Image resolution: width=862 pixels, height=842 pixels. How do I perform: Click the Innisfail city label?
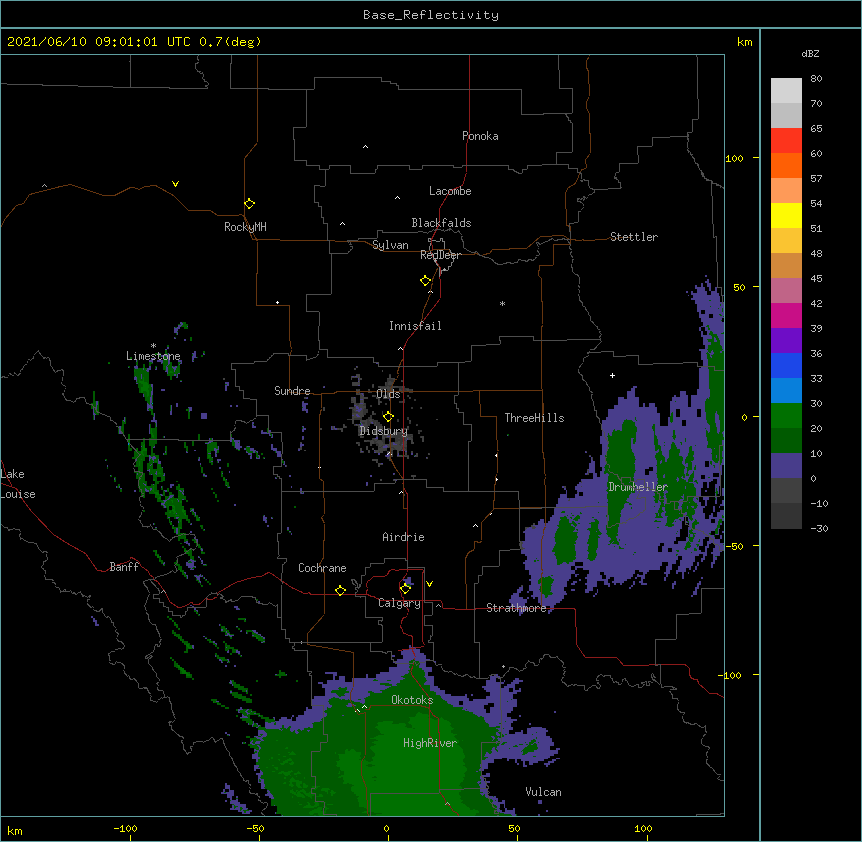[415, 326]
